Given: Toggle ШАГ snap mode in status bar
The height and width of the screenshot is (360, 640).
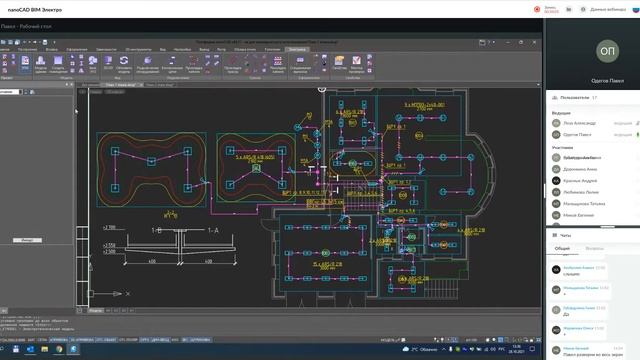Looking at the screenshot, I should tap(31, 340).
